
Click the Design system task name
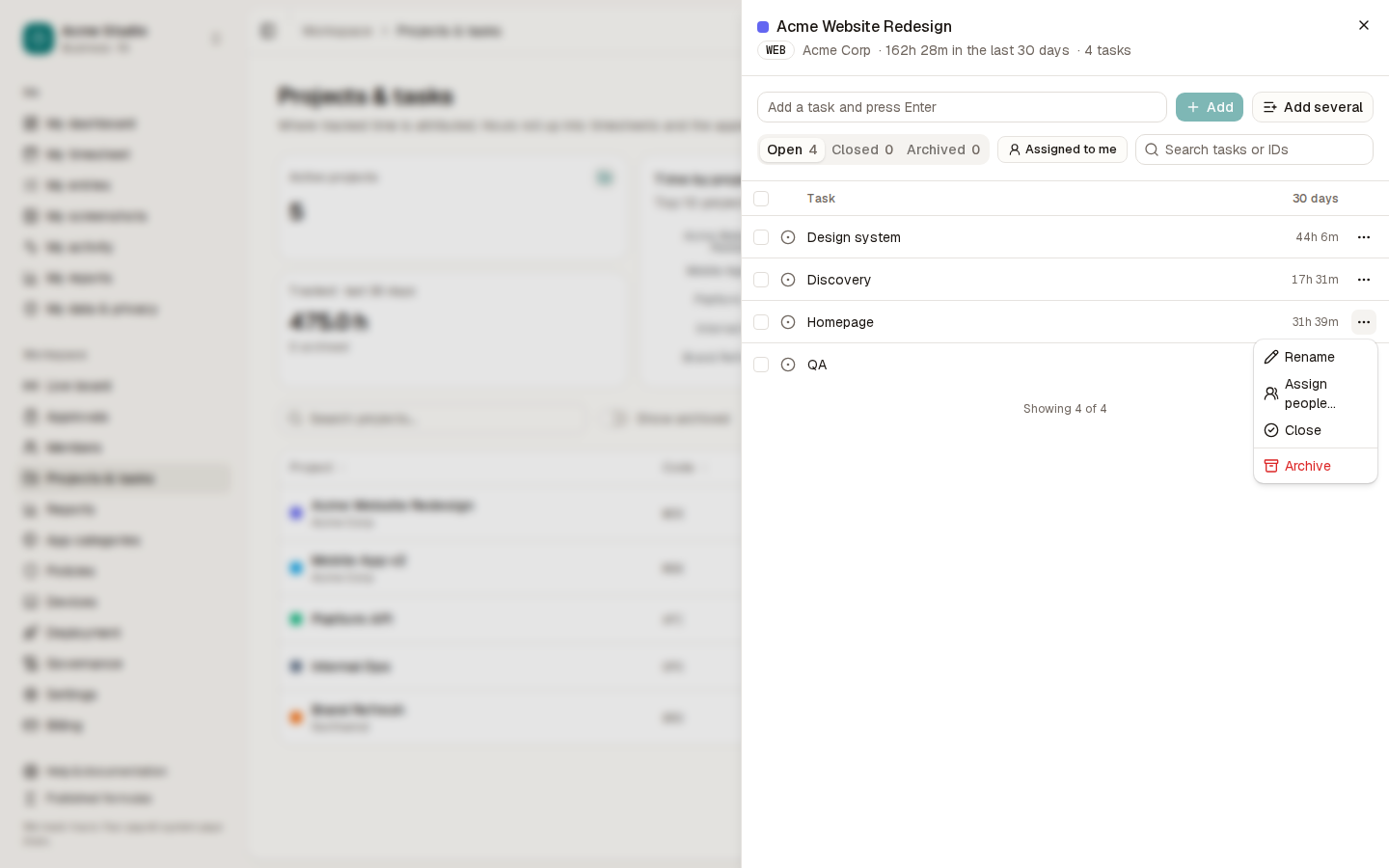(x=854, y=237)
